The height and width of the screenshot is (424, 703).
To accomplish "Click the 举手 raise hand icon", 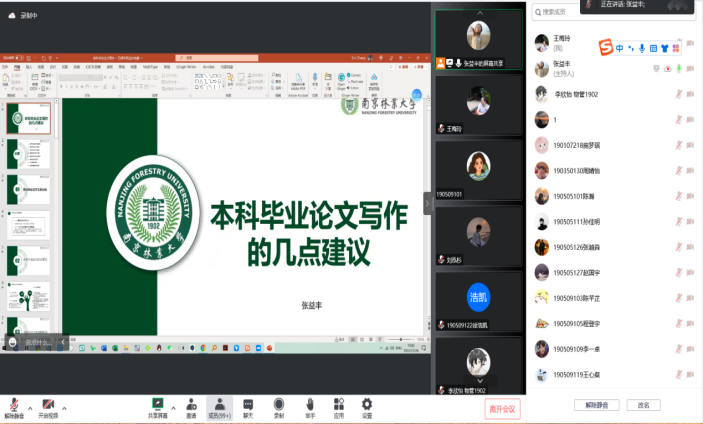I will [x=310, y=403].
